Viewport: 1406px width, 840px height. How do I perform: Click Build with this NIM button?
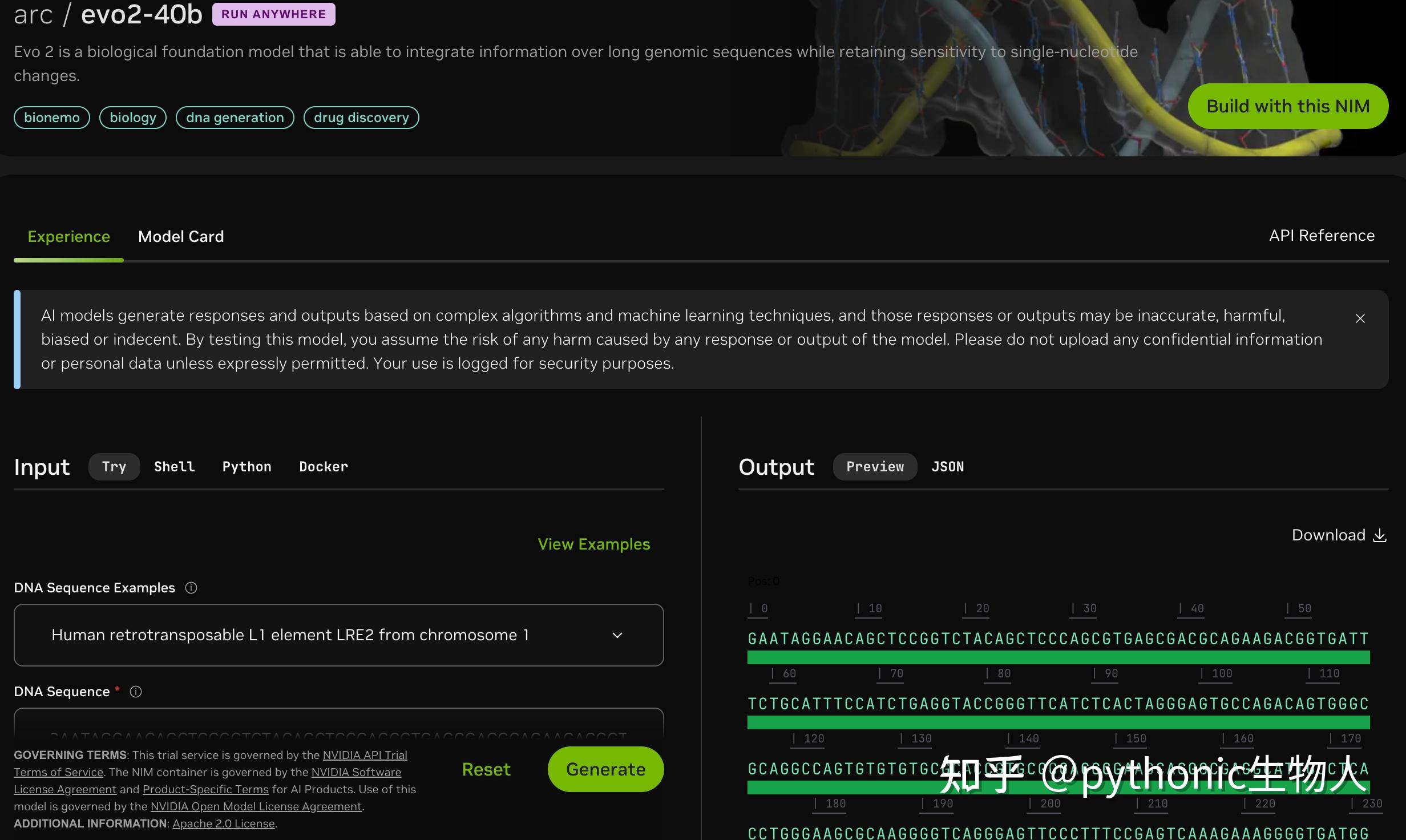1288,106
